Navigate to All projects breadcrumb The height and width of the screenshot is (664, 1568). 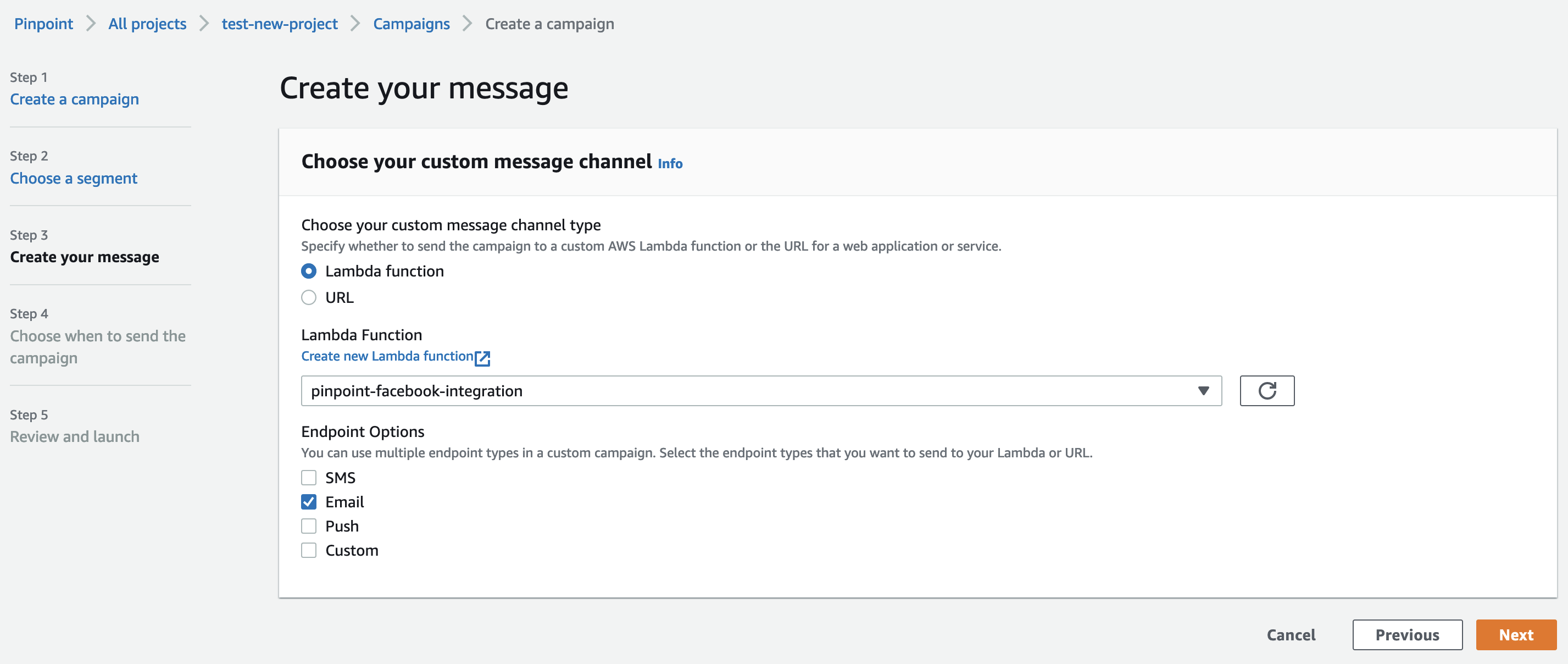click(x=147, y=24)
